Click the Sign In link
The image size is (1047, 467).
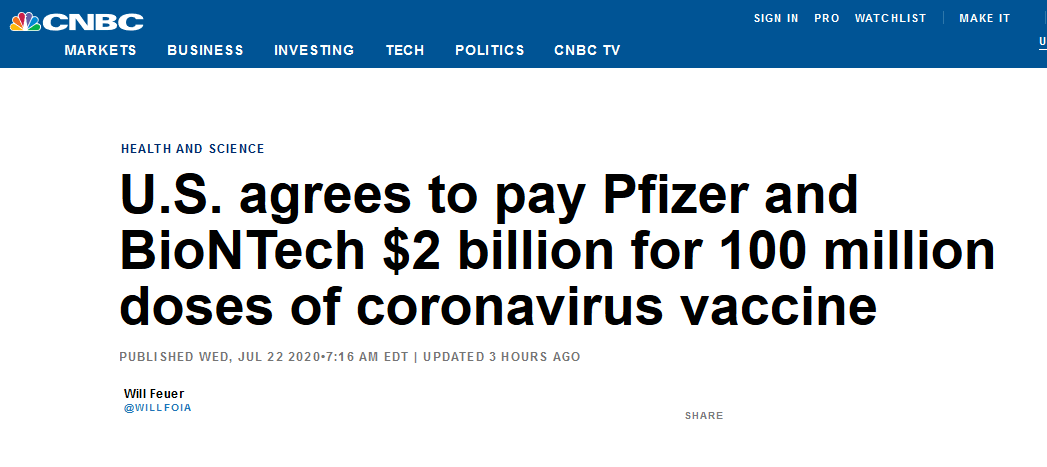point(776,18)
